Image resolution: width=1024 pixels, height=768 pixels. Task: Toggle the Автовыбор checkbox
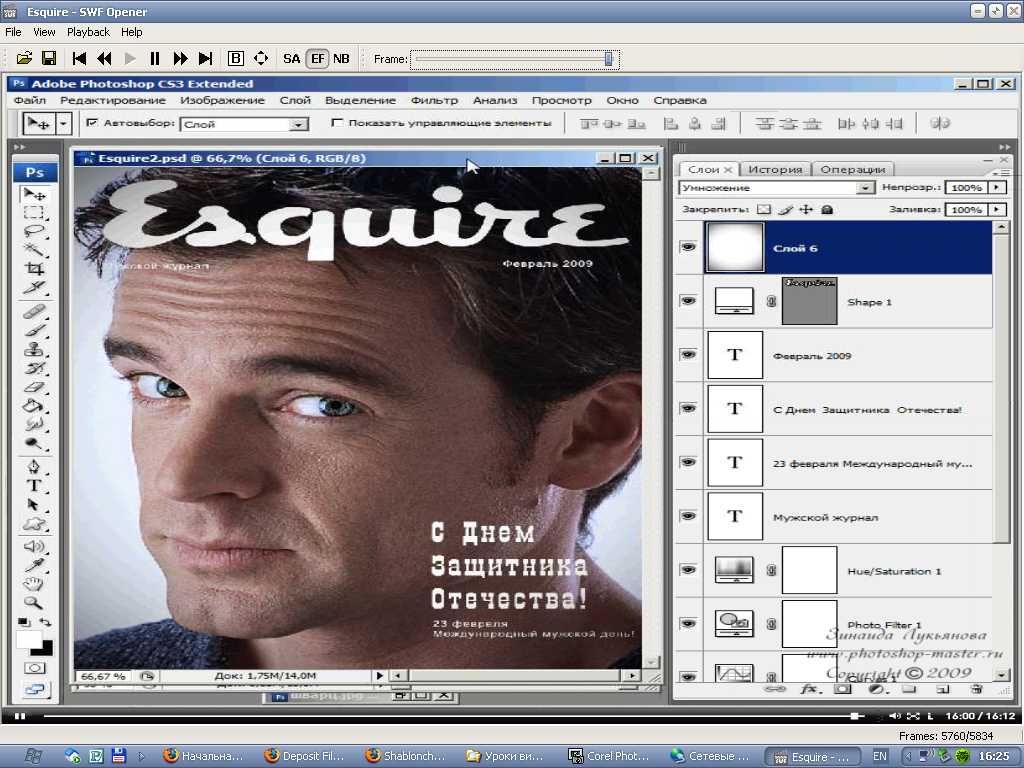[92, 122]
